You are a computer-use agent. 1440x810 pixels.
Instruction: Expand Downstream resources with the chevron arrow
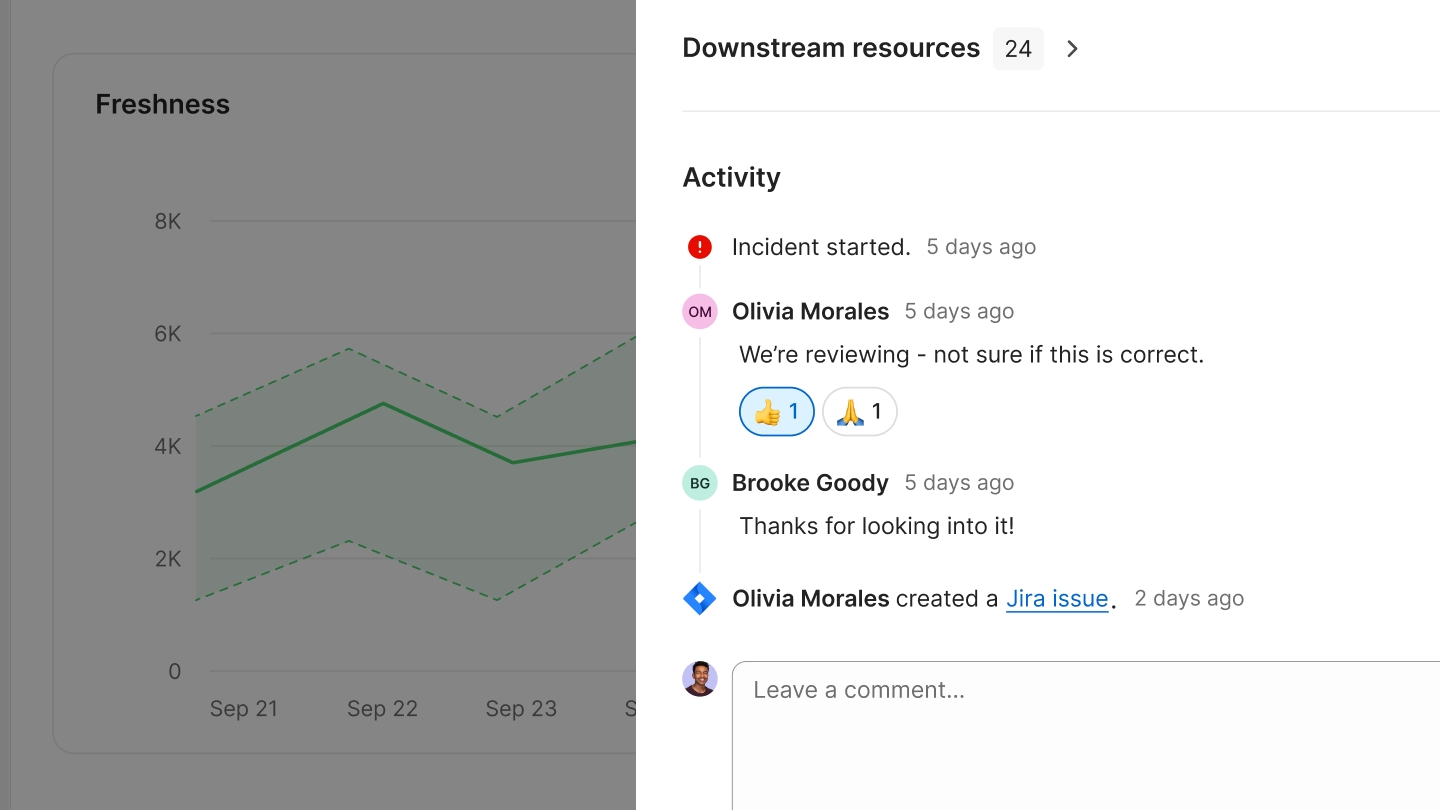click(x=1072, y=49)
